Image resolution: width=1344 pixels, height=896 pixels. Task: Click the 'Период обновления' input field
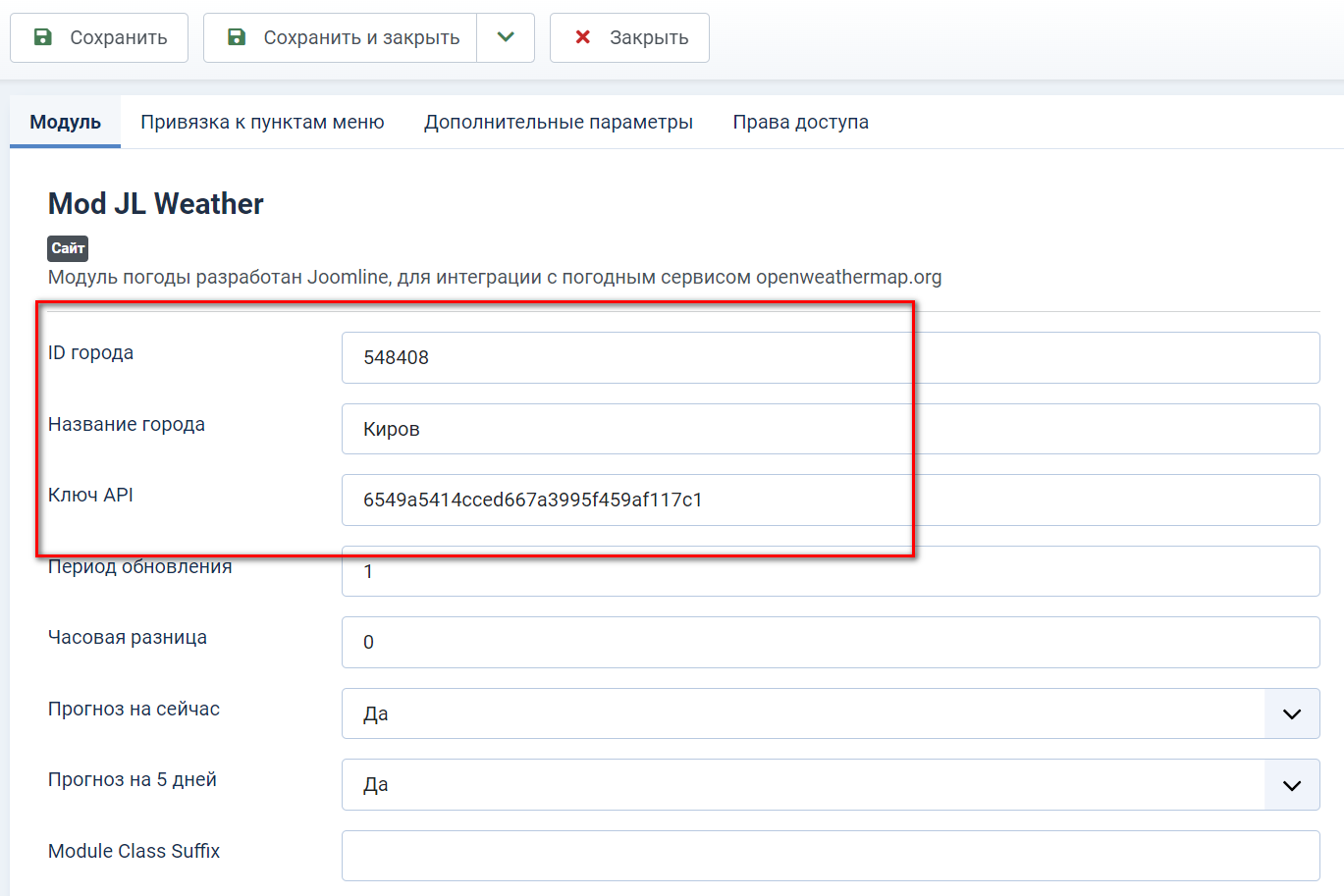pos(830,572)
